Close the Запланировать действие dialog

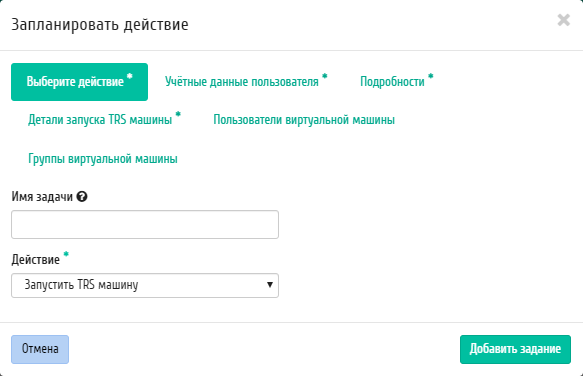pyautogui.click(x=564, y=20)
